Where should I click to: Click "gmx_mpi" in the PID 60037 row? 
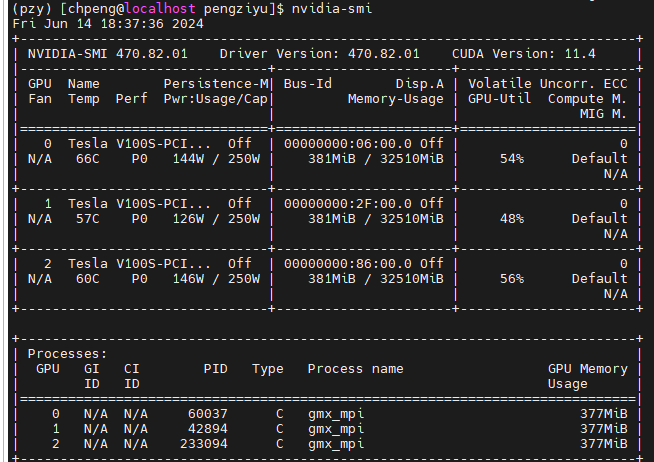point(336,414)
